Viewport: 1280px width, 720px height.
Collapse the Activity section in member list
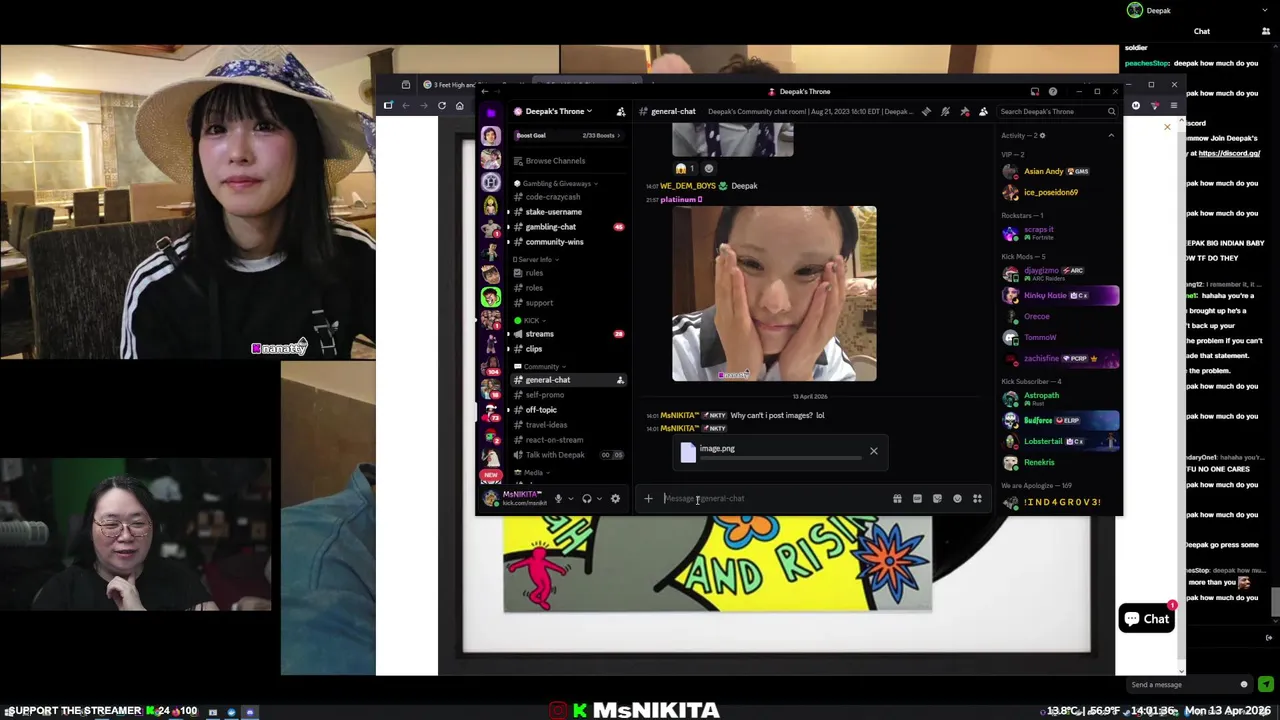point(1110,135)
